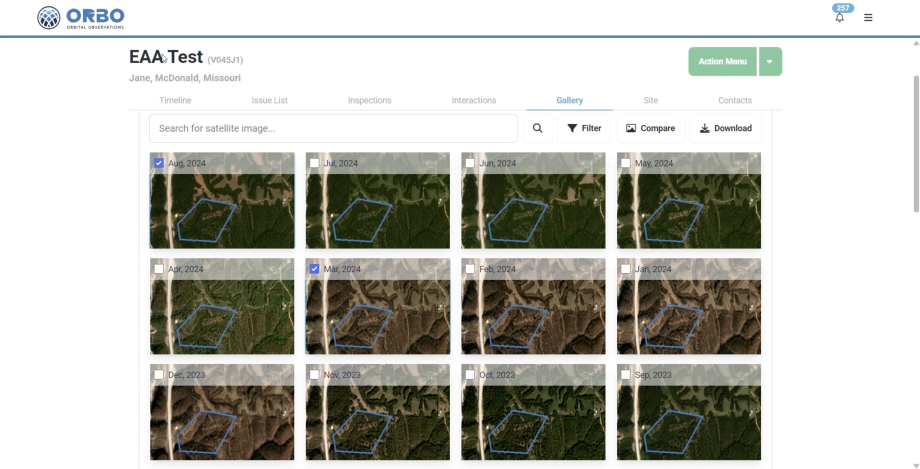Viewport: 920px width, 469px height.
Task: Click the Action Menu button
Action: [722, 62]
